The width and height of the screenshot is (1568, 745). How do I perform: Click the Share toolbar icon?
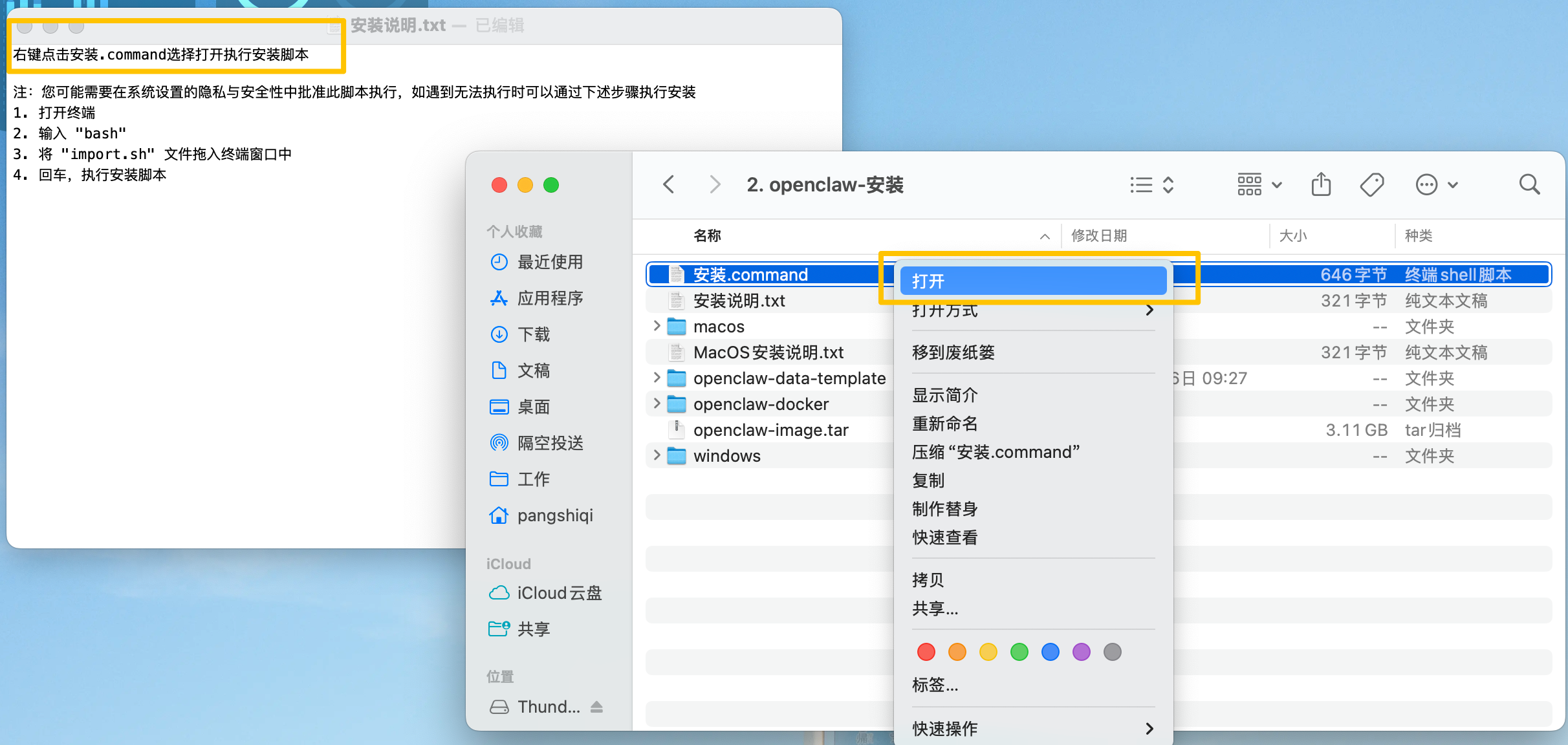pos(1321,185)
